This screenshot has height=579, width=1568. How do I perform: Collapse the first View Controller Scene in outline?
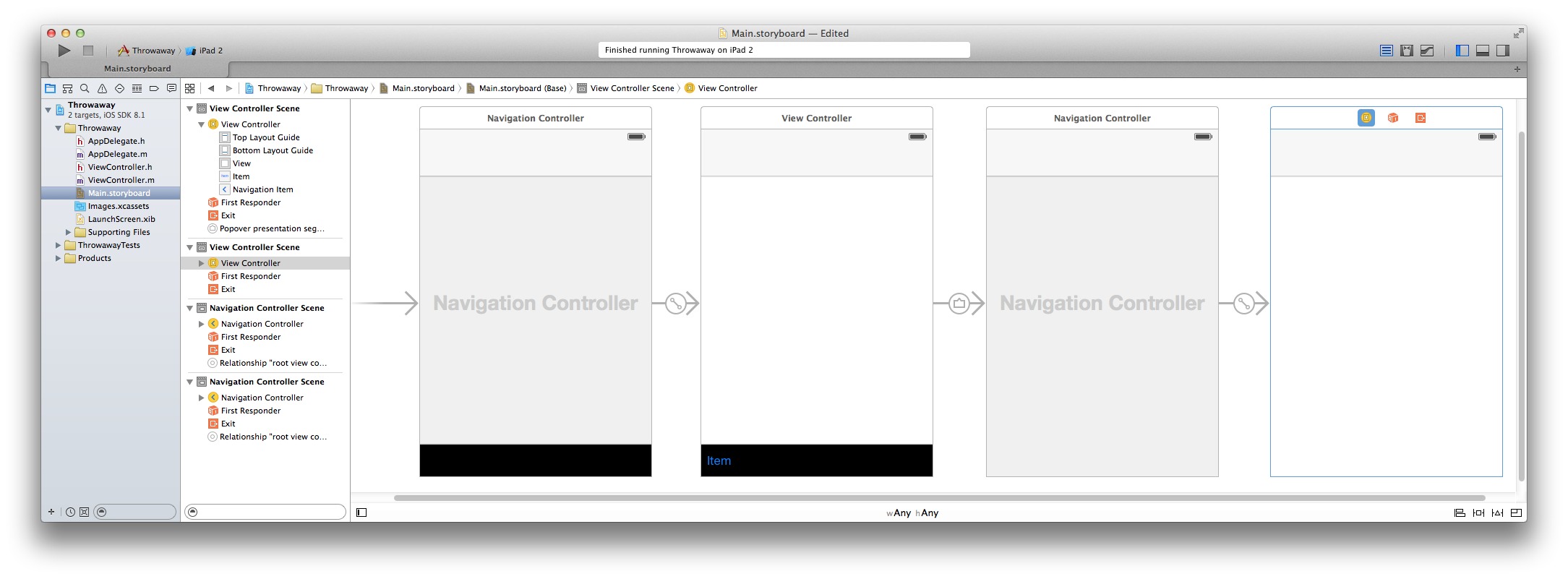[x=190, y=108]
